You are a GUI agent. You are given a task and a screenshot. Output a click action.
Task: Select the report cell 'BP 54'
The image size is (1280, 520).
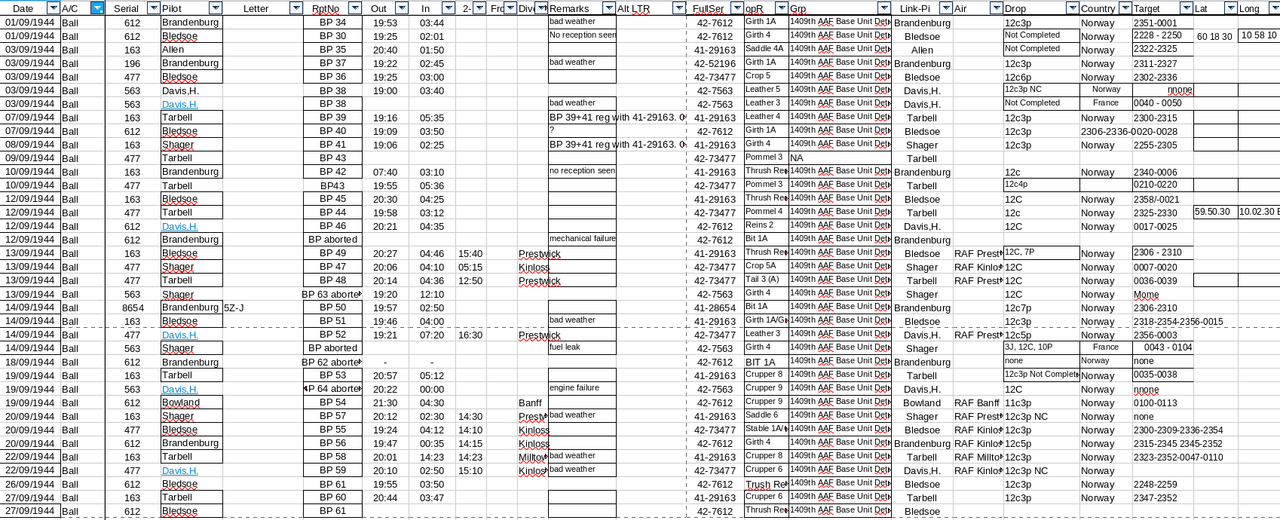click(332, 403)
